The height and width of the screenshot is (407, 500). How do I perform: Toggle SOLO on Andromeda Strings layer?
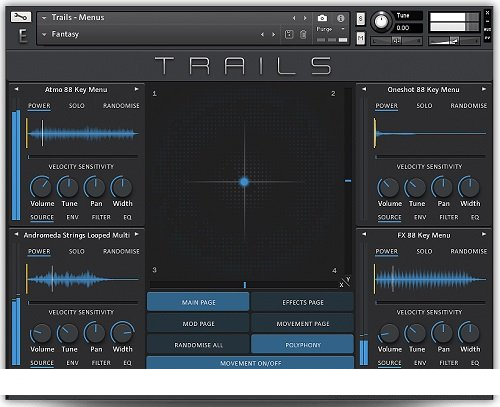pyautogui.click(x=77, y=251)
